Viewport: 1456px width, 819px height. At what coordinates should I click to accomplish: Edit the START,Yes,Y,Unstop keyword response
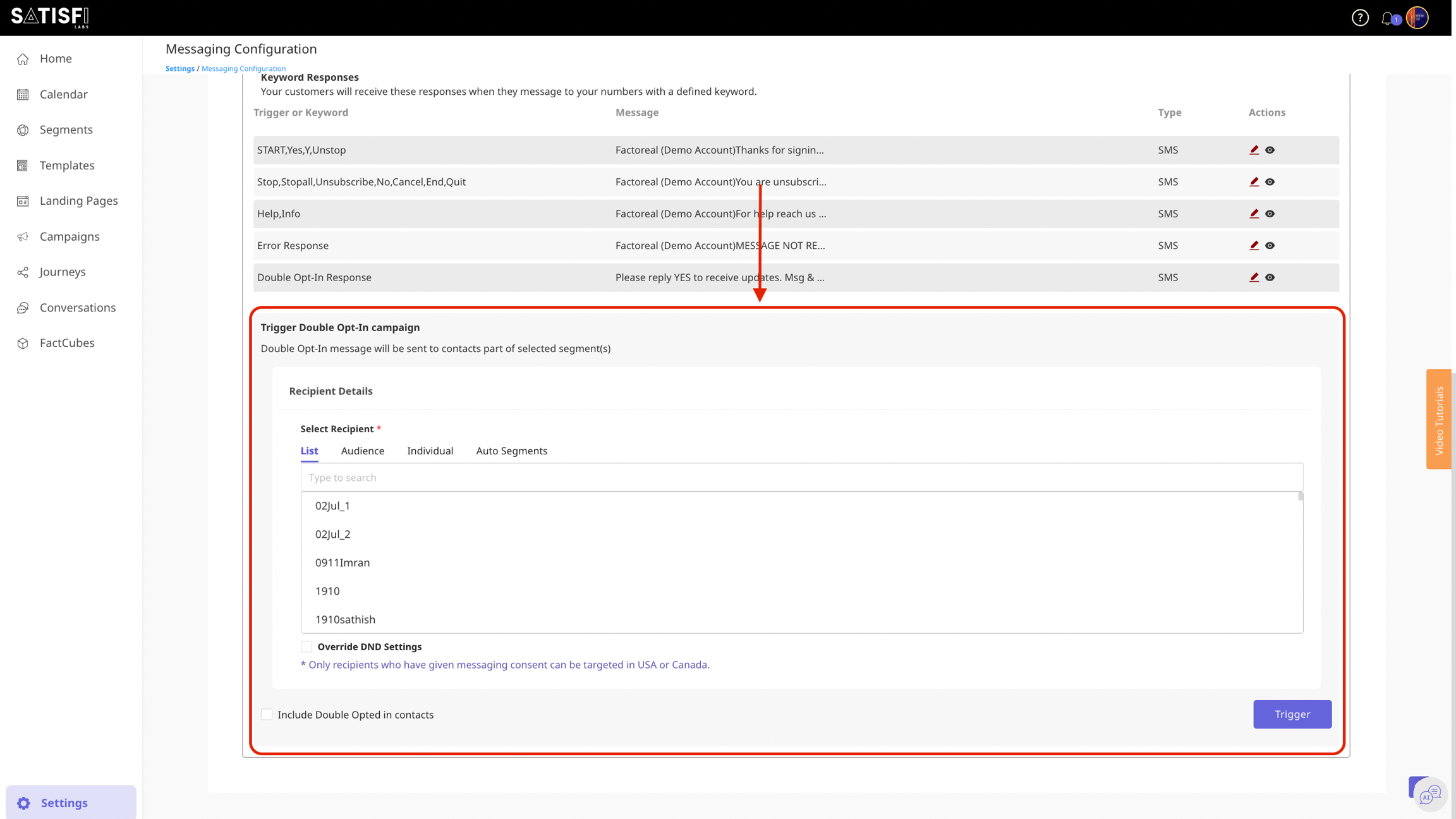[1254, 150]
